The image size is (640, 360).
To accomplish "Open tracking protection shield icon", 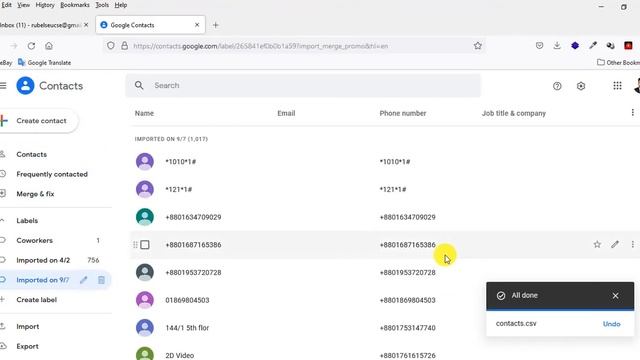I will pyautogui.click(x=111, y=46).
